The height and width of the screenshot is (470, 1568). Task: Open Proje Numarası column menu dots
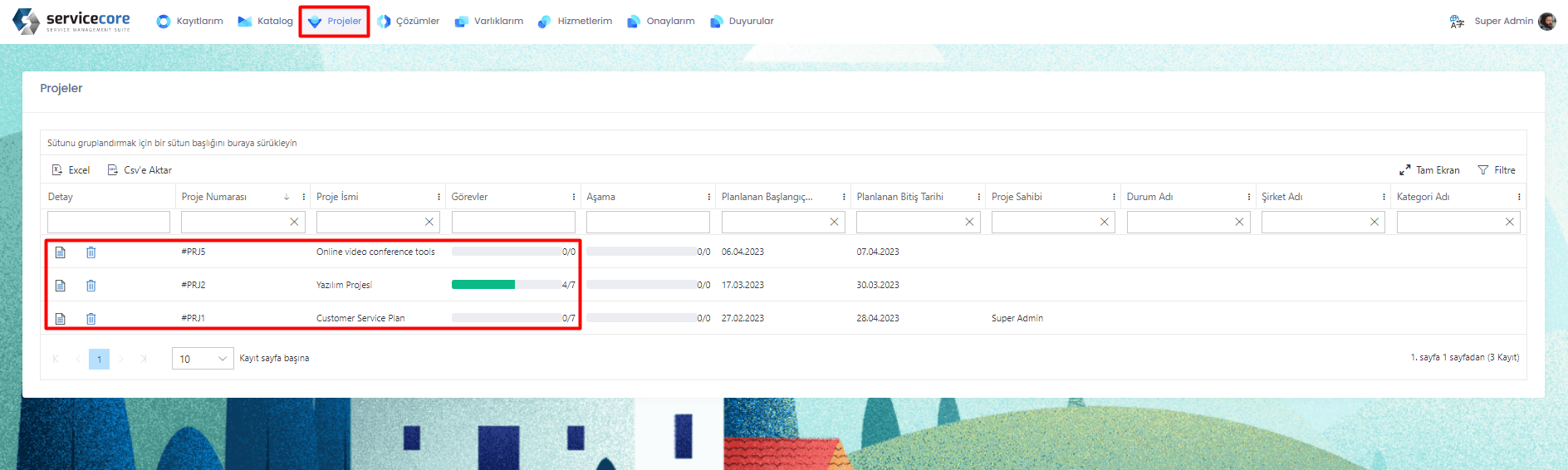pos(304,197)
